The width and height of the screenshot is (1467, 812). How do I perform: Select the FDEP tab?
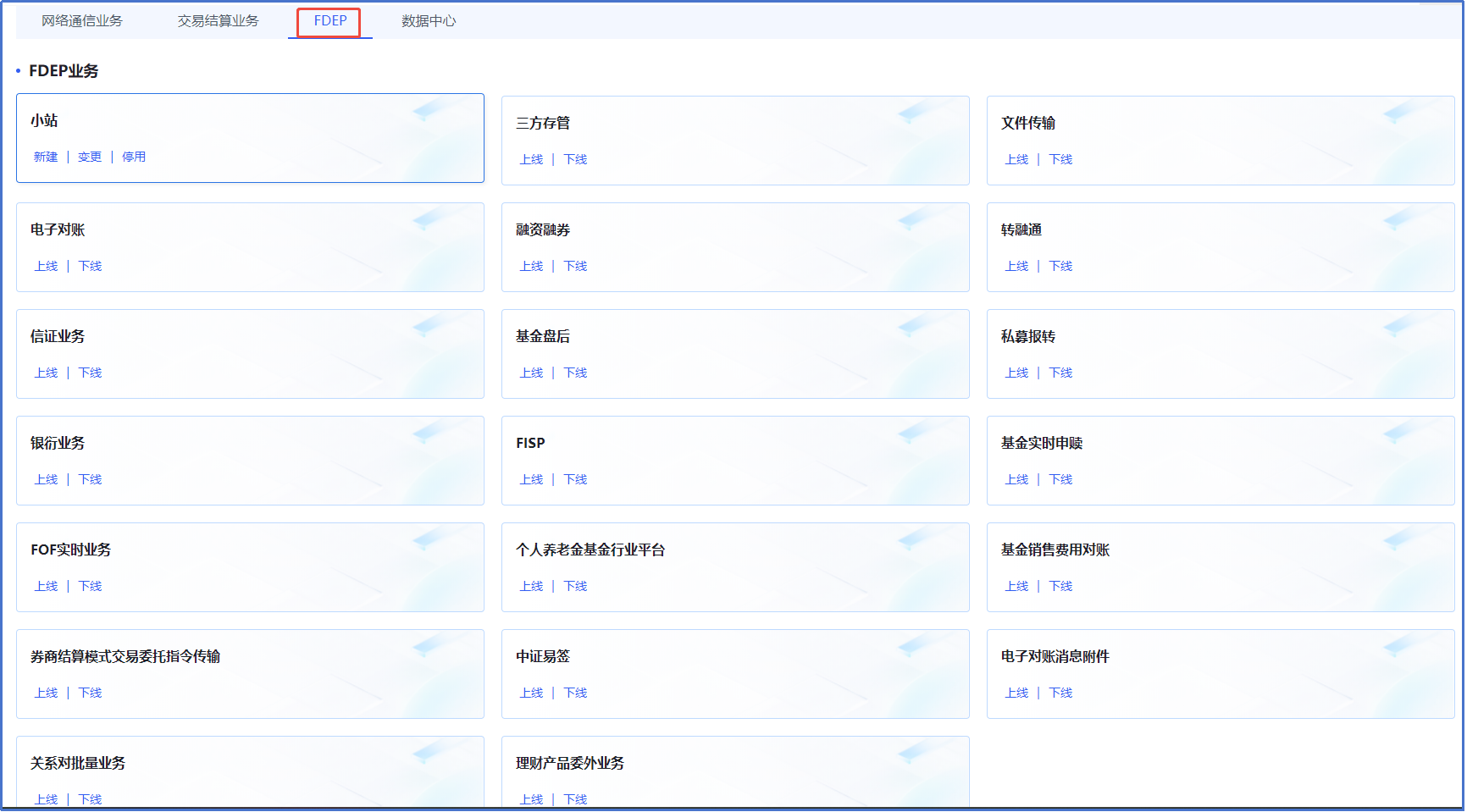click(330, 21)
